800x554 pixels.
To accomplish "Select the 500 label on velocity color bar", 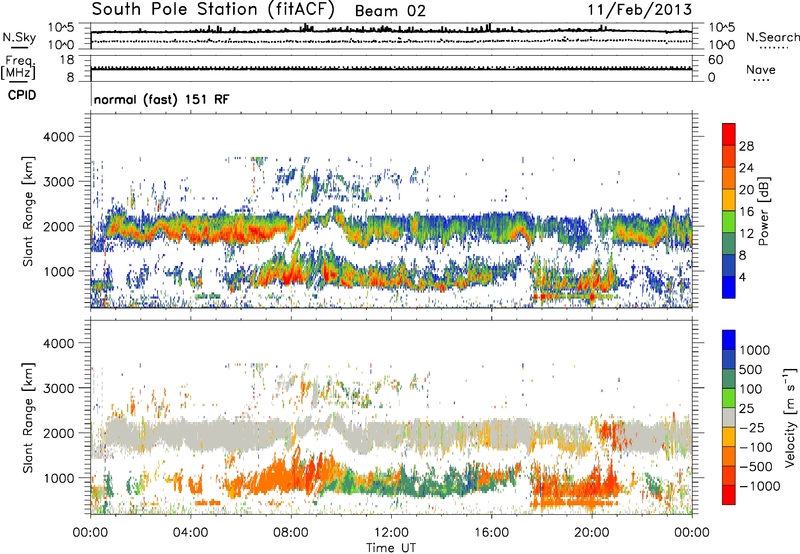I will tap(751, 369).
